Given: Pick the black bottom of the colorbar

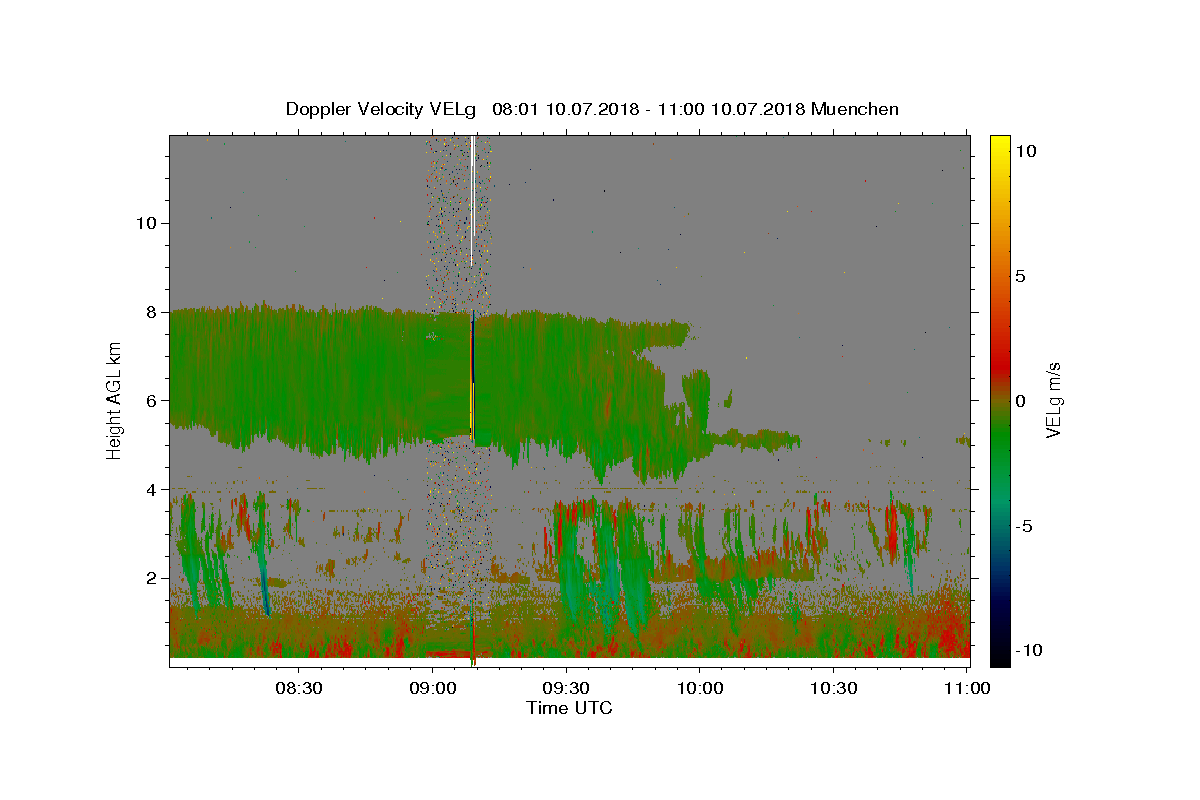Looking at the screenshot, I should [1000, 655].
